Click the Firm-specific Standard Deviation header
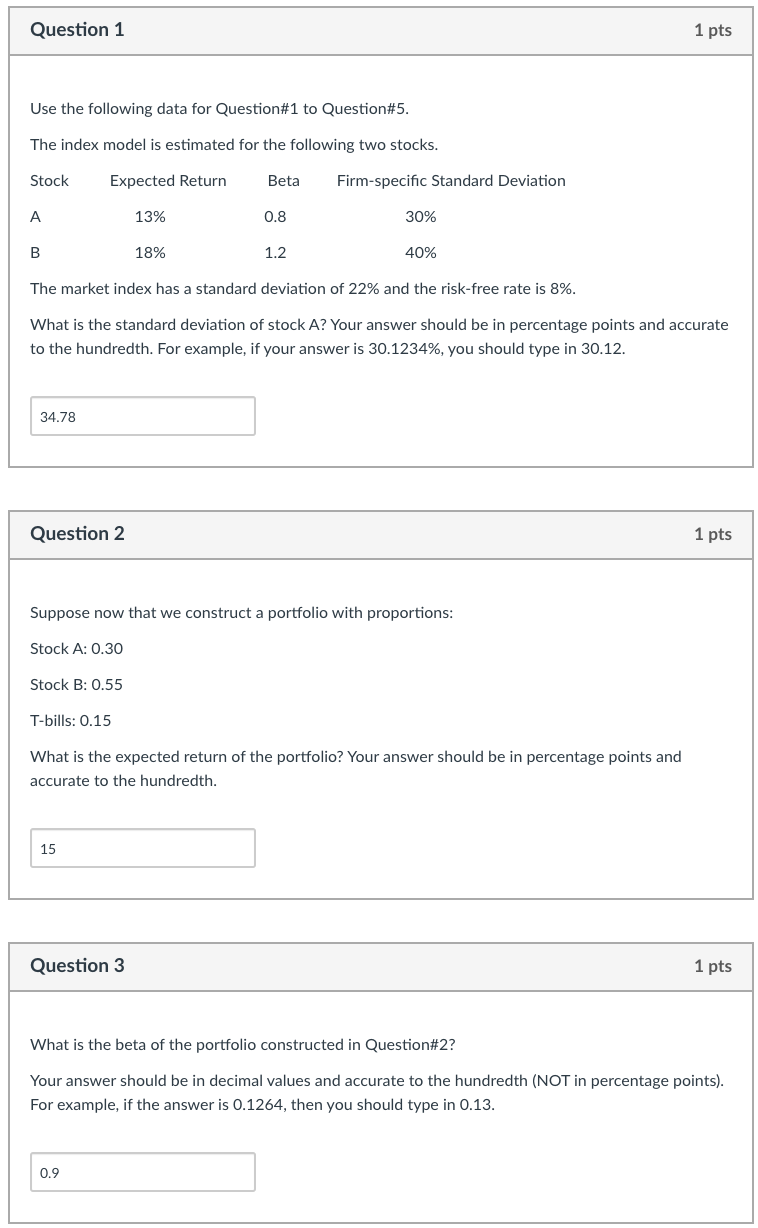Viewport: 758px width, 1228px height. (451, 180)
